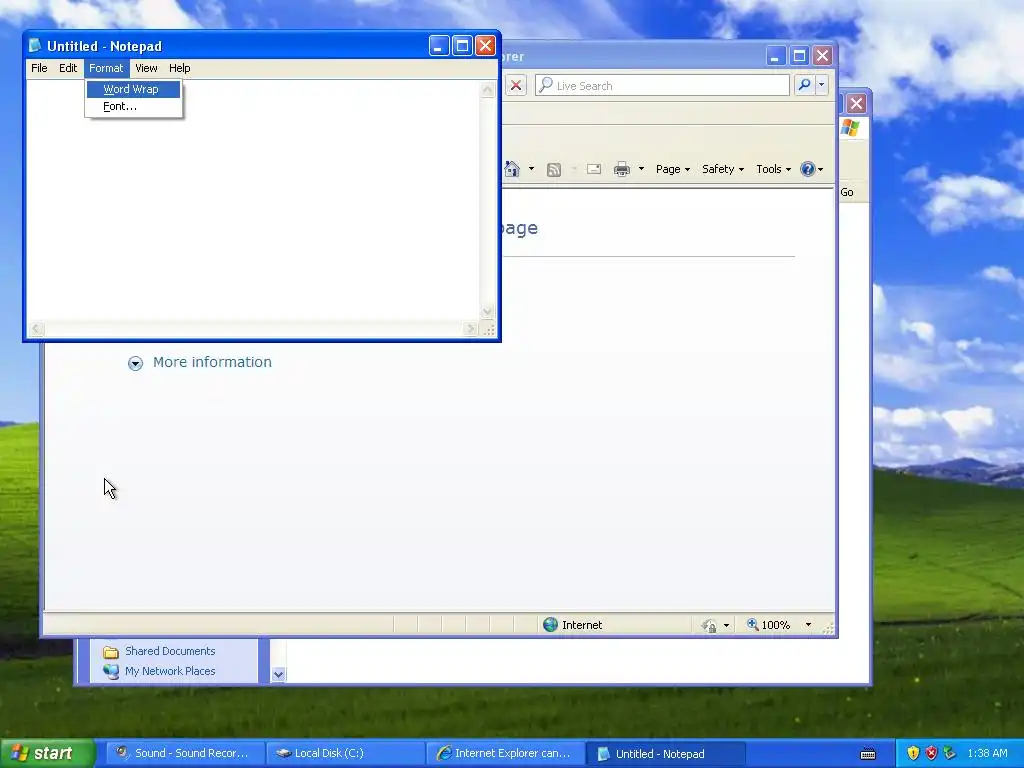Click the Notepad title bar icon
1024x768 pixels.
point(35,46)
